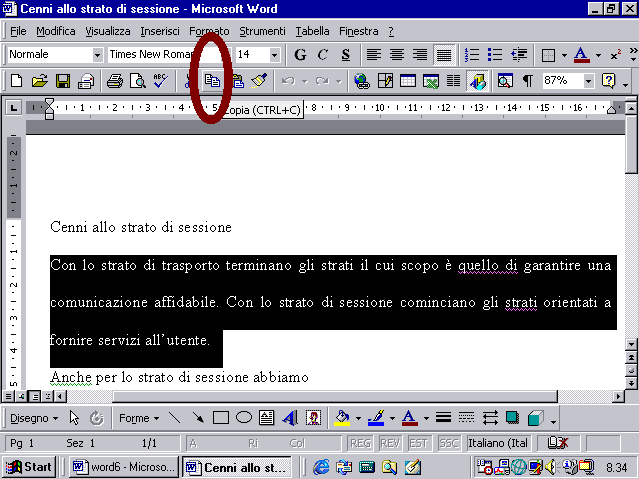The height and width of the screenshot is (479, 639).
Task: Select the Oval drawing tool
Action: pos(244,418)
